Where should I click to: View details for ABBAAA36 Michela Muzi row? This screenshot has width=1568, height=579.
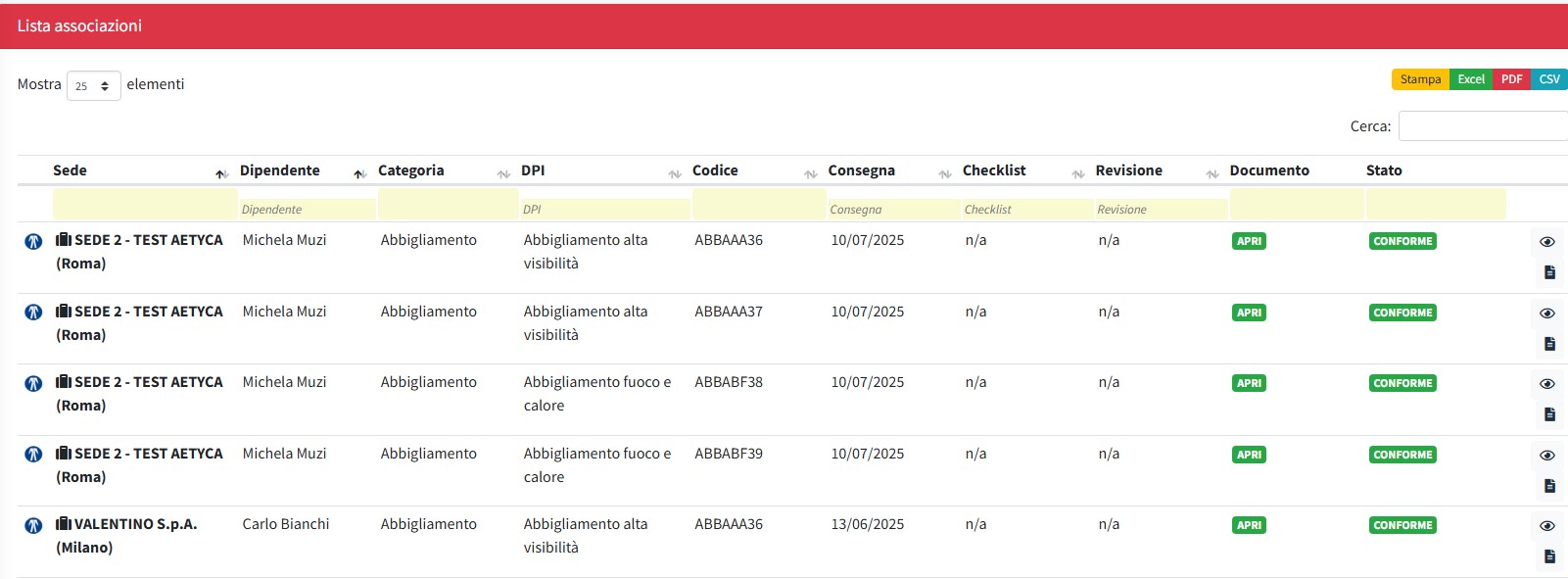[1547, 242]
